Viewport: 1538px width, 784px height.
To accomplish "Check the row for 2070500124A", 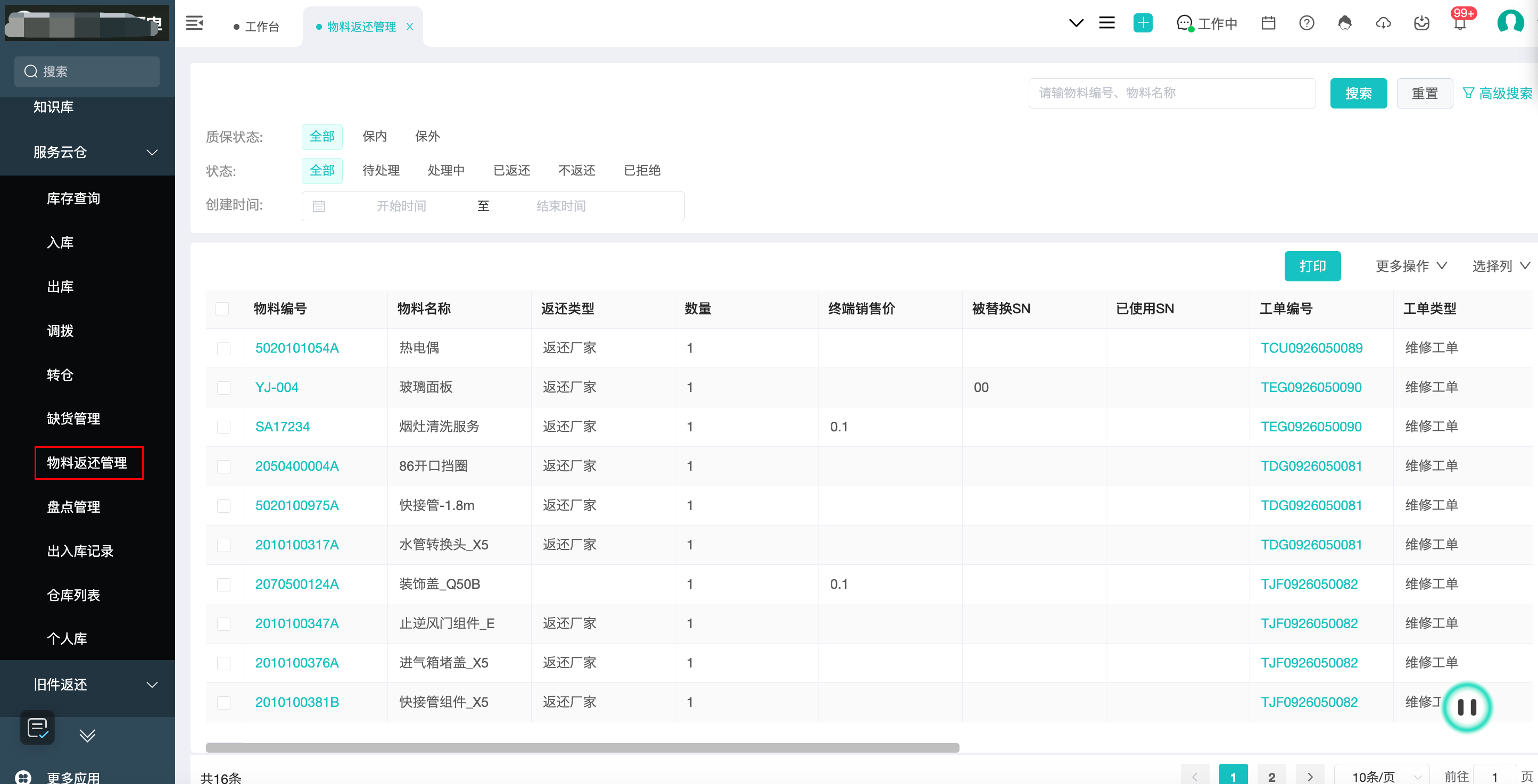I will (224, 585).
